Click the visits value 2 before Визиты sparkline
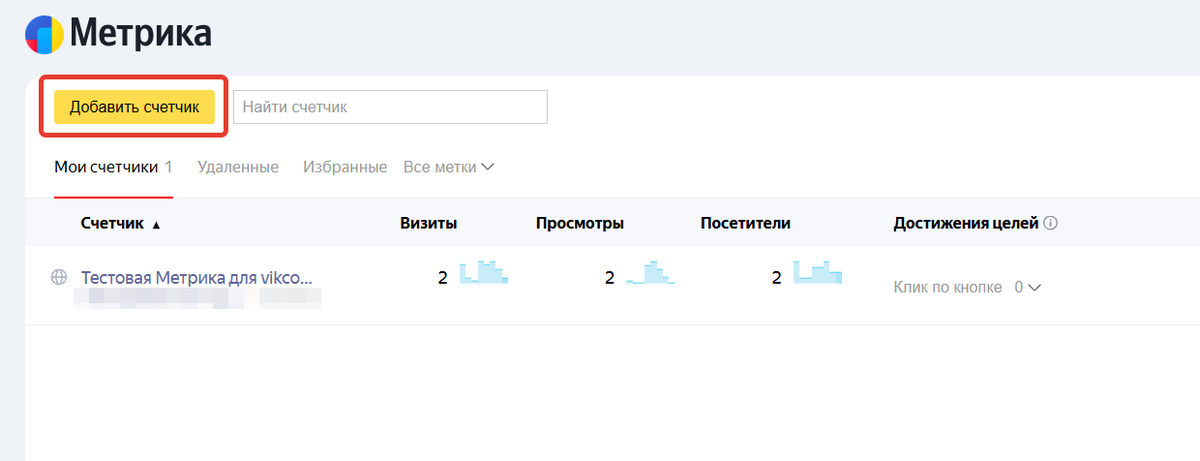 (x=442, y=278)
